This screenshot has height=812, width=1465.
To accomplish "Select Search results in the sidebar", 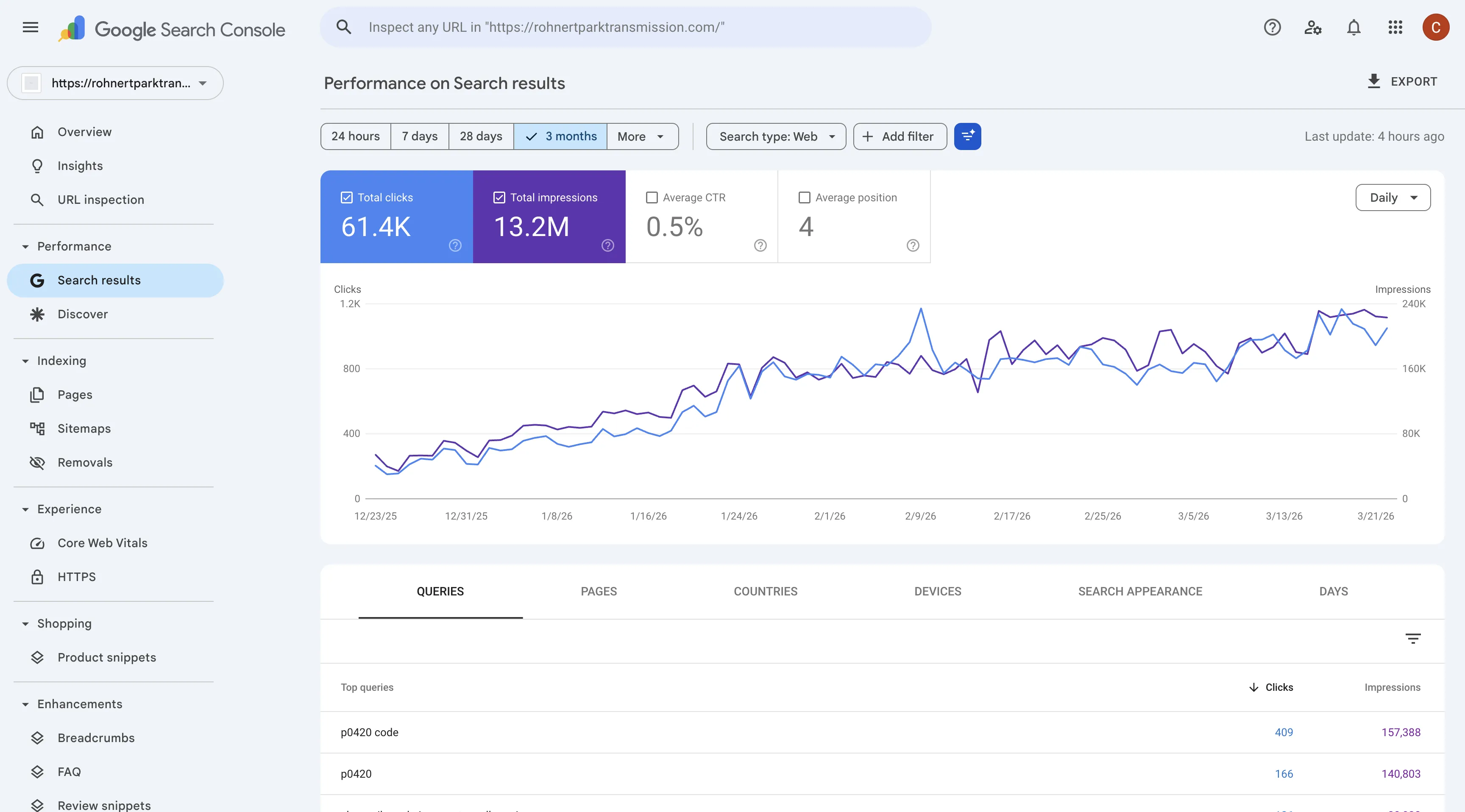I will [99, 280].
